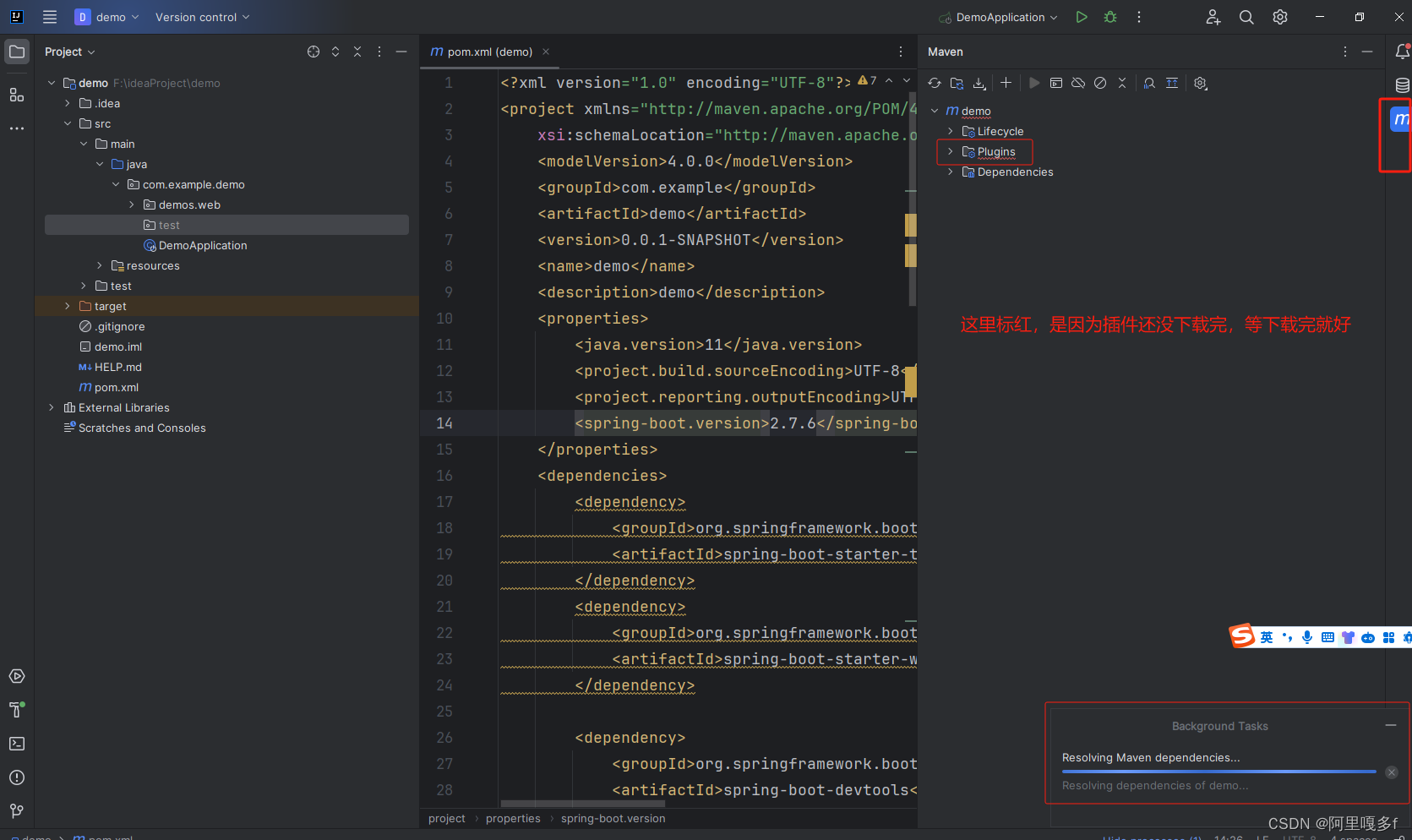Image resolution: width=1412 pixels, height=840 pixels.
Task: Open main hamburger menu
Action: 50,17
